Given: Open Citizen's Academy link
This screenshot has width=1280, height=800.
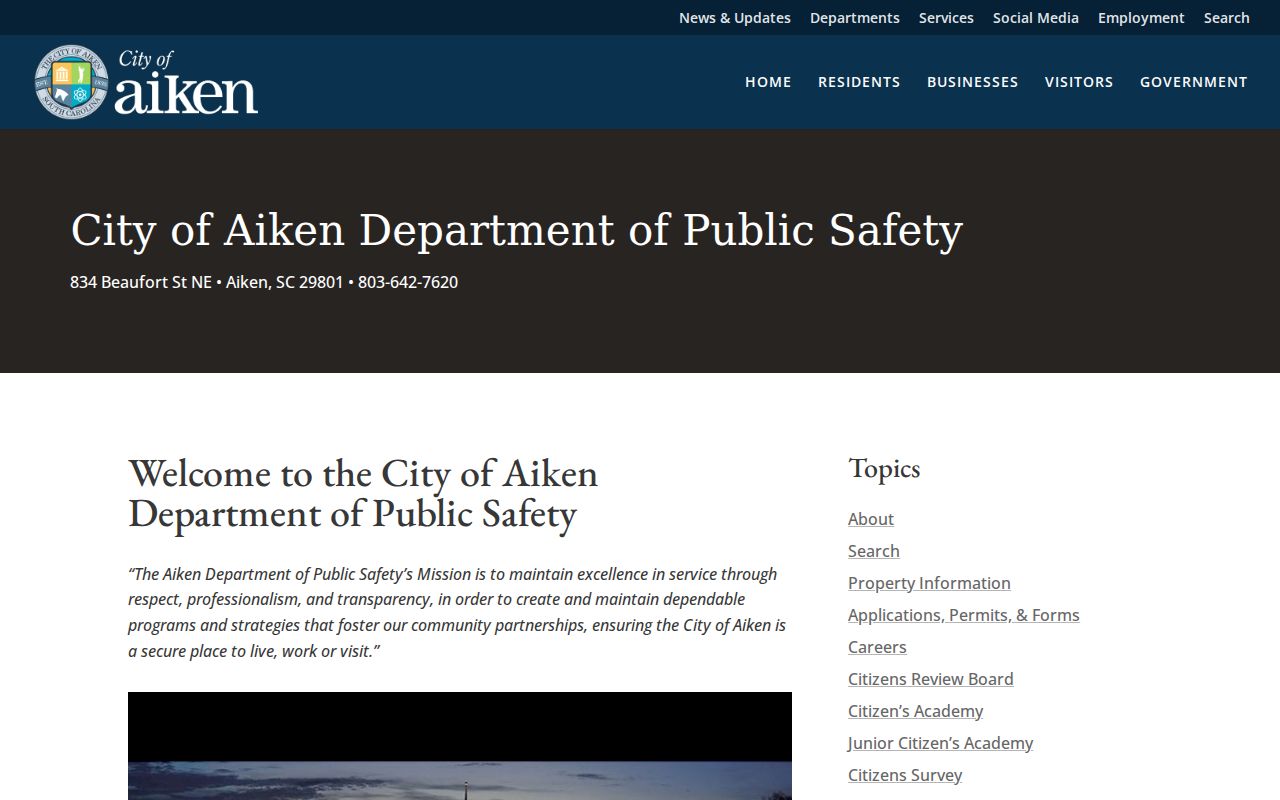Looking at the screenshot, I should 916,711.
